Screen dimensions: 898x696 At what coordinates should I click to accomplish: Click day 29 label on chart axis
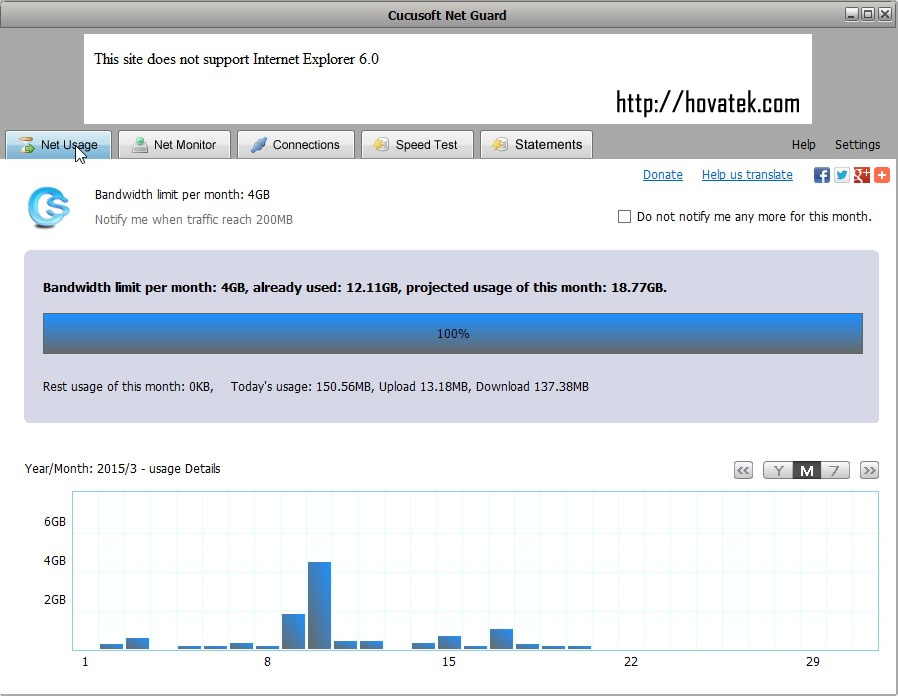point(813,662)
